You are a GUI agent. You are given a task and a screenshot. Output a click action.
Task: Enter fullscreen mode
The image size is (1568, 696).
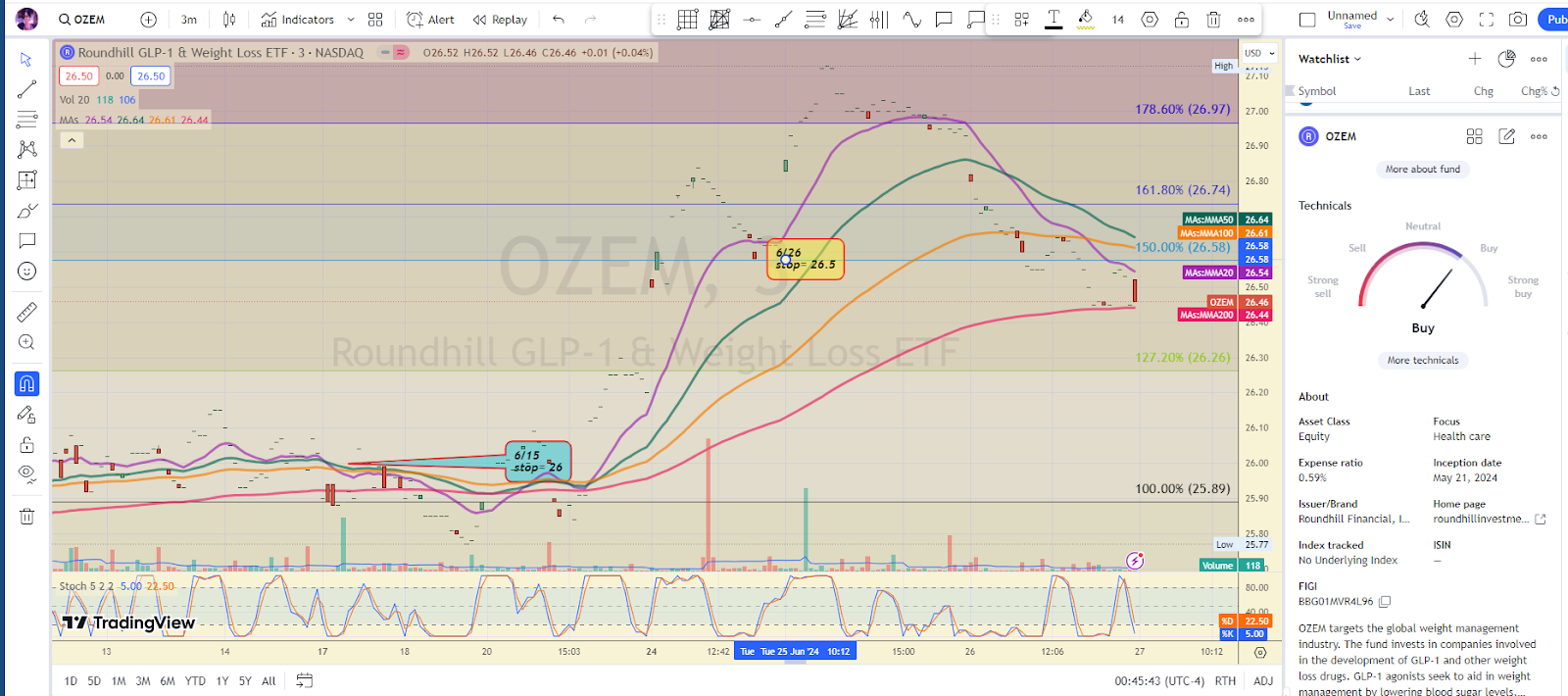(x=1486, y=20)
